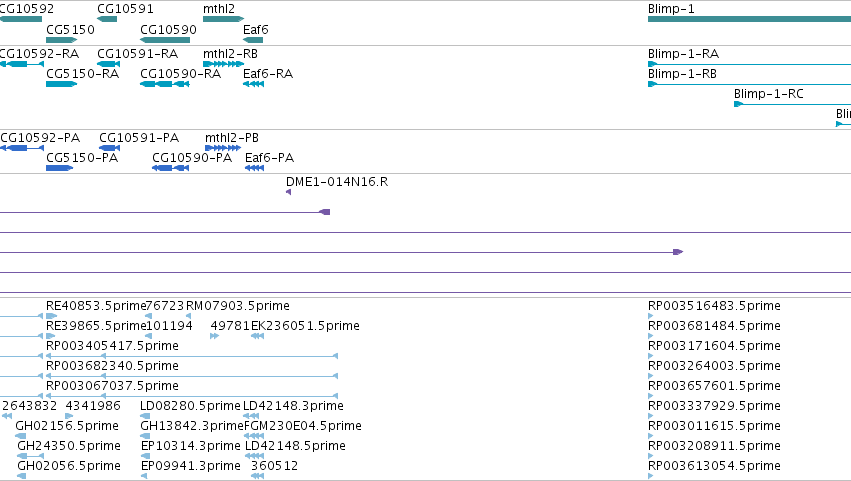Select the RP003405417.5prime label

pyautogui.click(x=112, y=346)
